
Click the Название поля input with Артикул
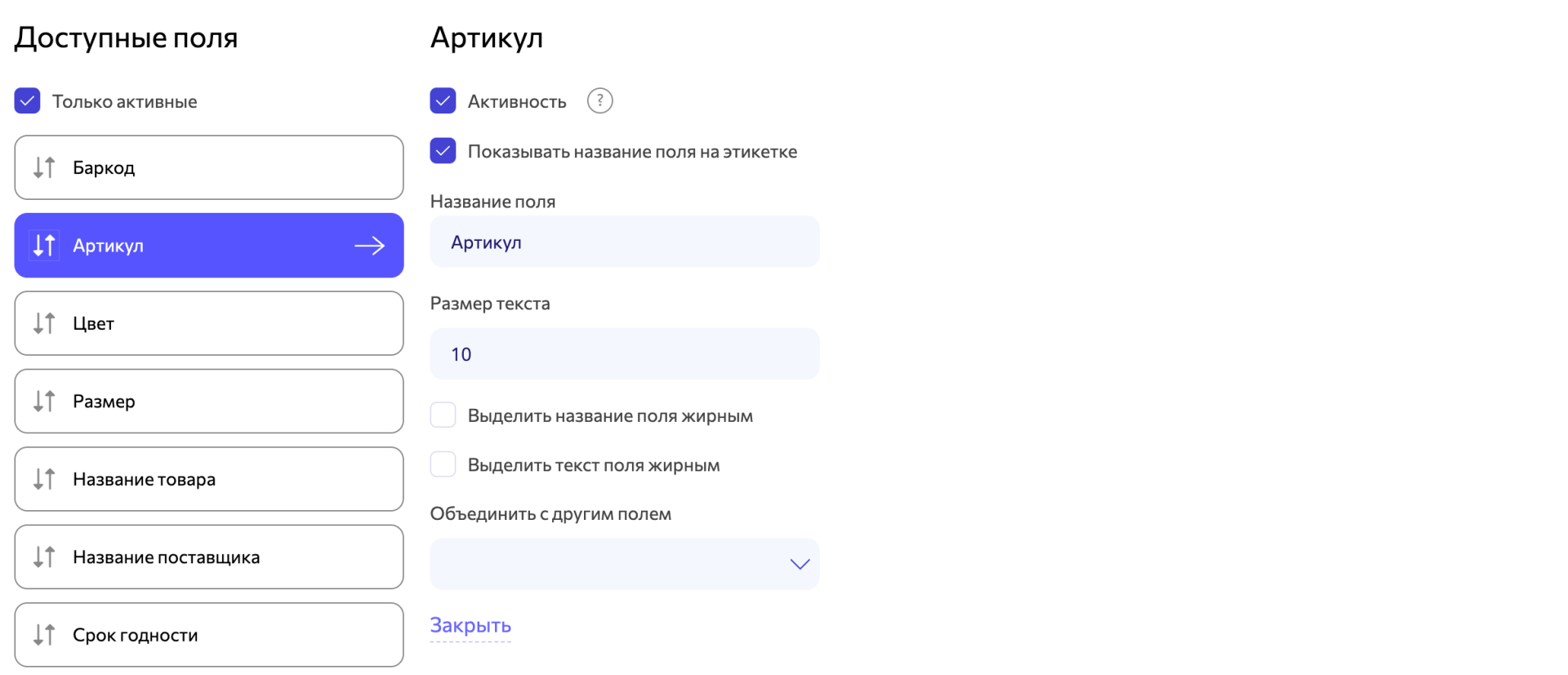pyautogui.click(x=625, y=242)
